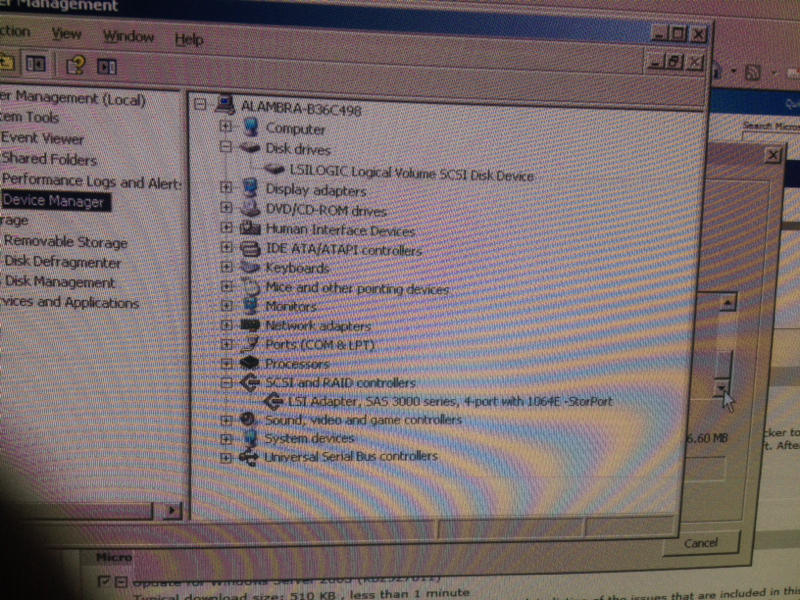The image size is (800, 600).
Task: Click the Universal Serial Bus controllers icon
Action: click(x=248, y=457)
